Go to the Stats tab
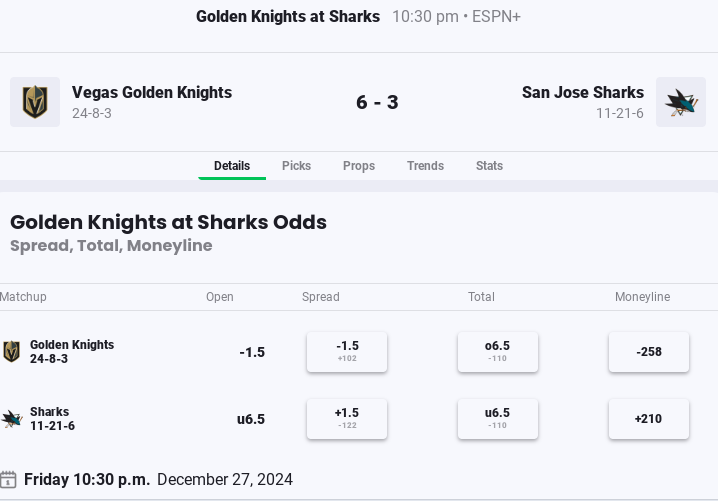 (x=489, y=166)
